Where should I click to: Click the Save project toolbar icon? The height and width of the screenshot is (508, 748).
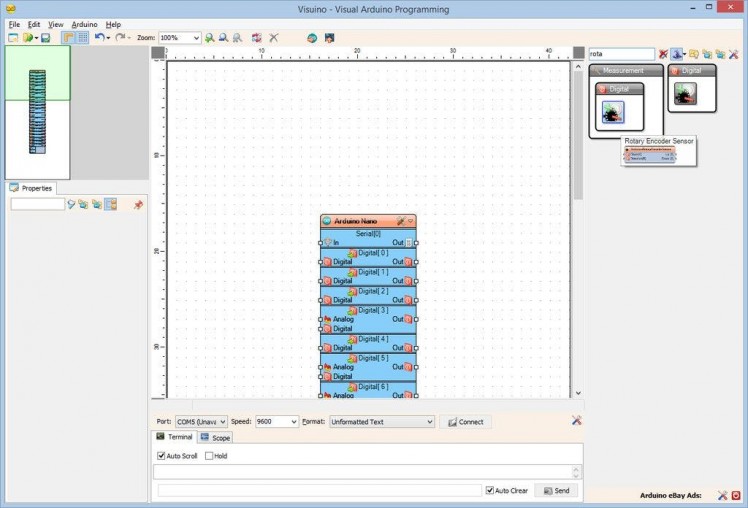45,37
